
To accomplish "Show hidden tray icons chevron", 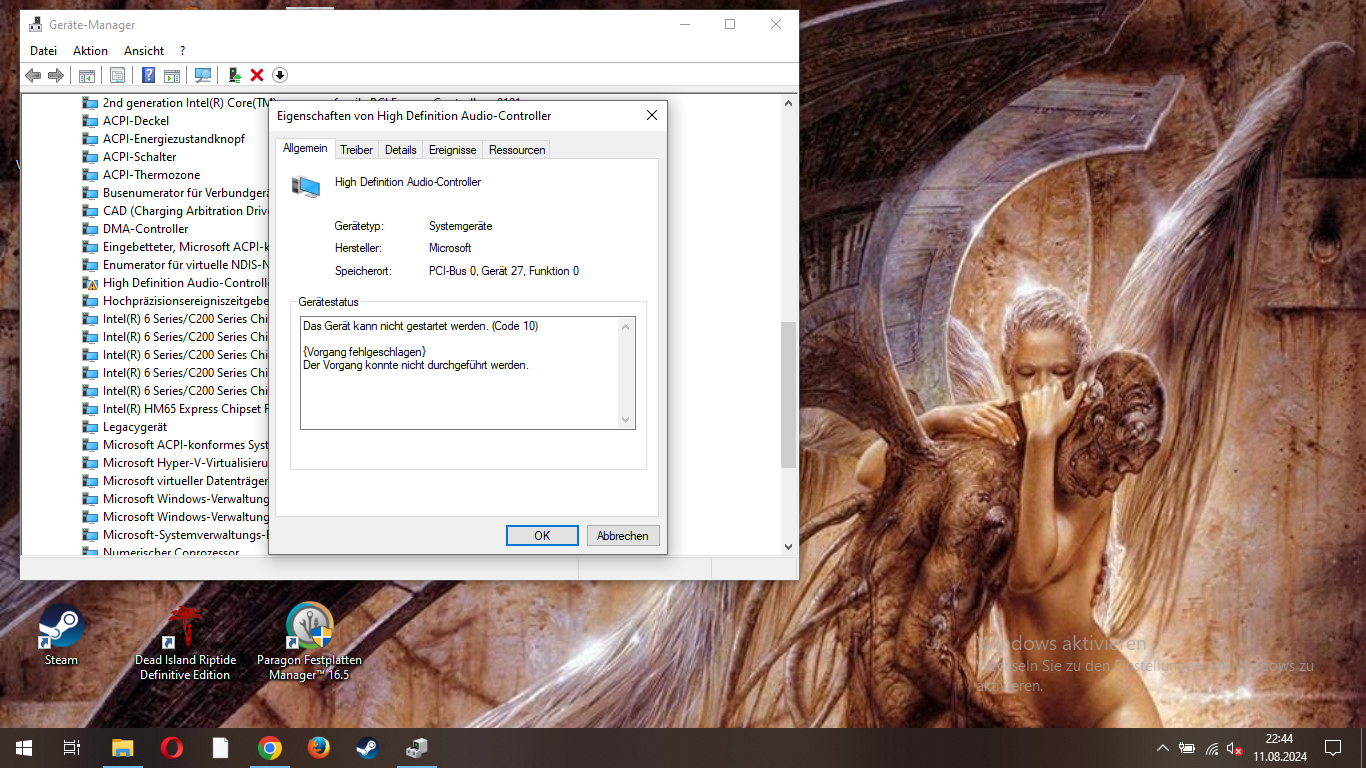I will (1162, 748).
